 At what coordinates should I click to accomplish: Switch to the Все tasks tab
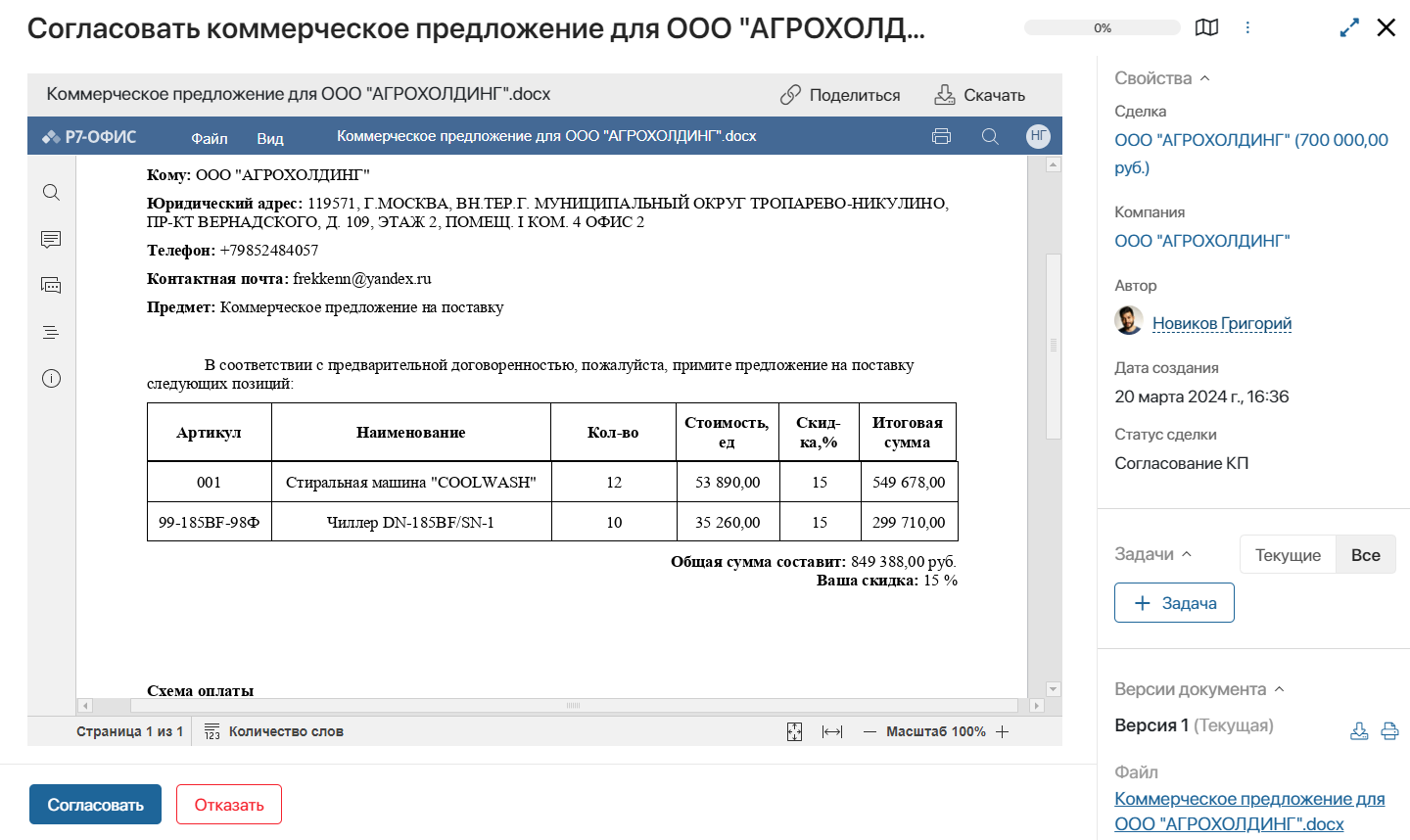click(1366, 555)
